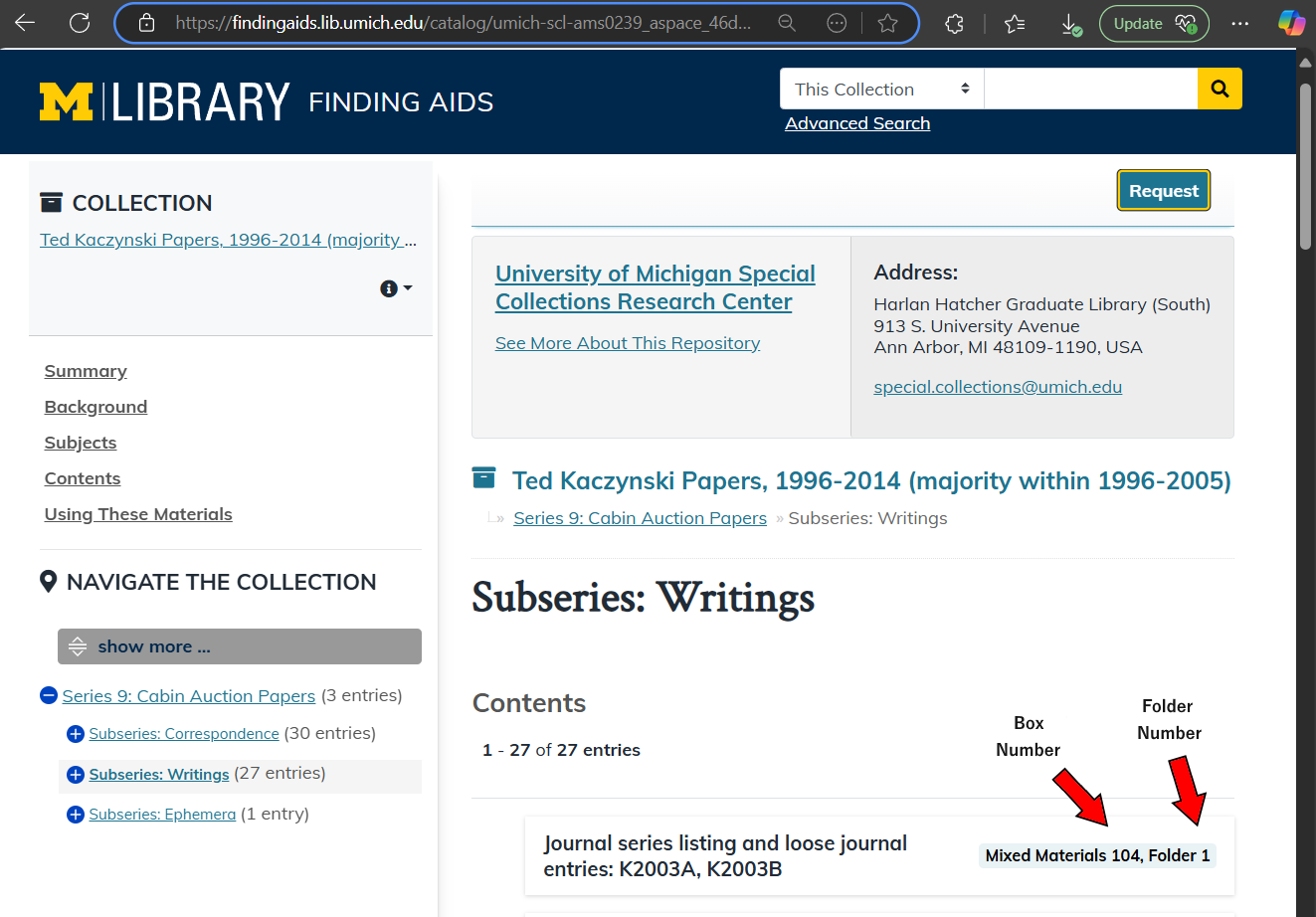Open the address bar more-options circle icon
Viewport: 1316px width, 917px height.
pyautogui.click(x=837, y=23)
